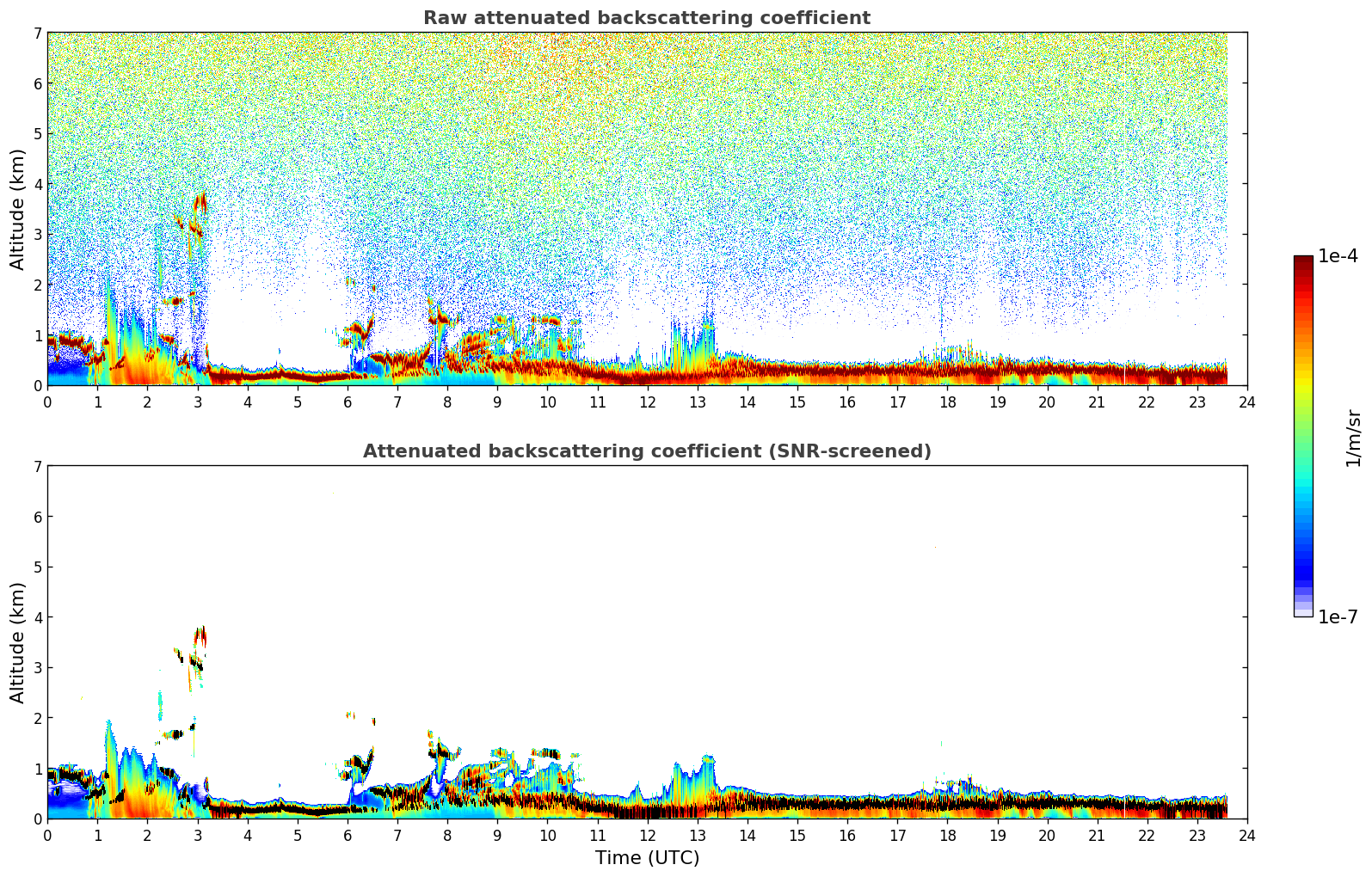The width and height of the screenshot is (1372, 877).
Task: Click the colorbar's '1e-7' minimum label
Action: click(x=1338, y=616)
